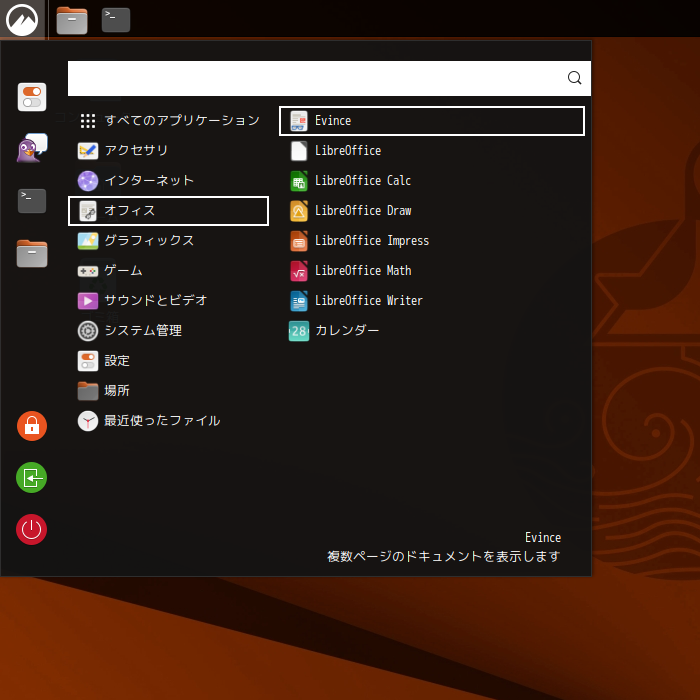Launch Evince document viewer
The height and width of the screenshot is (700, 700).
432,121
